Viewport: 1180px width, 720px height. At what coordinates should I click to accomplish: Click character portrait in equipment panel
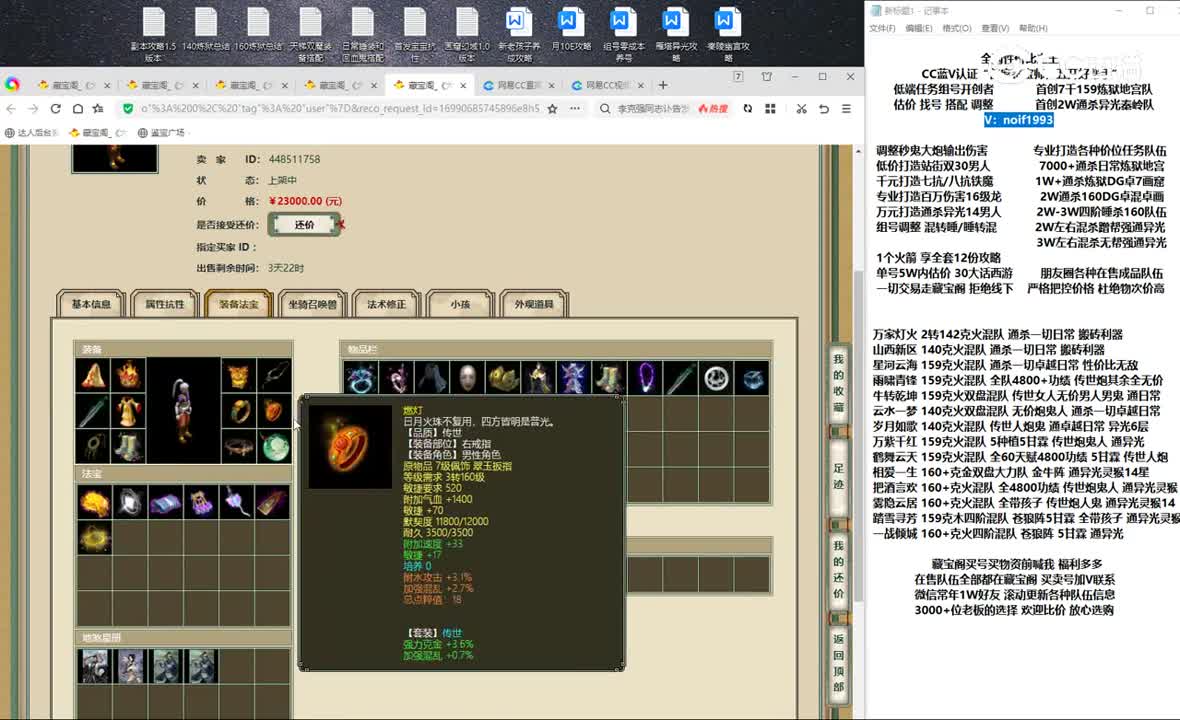(x=184, y=411)
